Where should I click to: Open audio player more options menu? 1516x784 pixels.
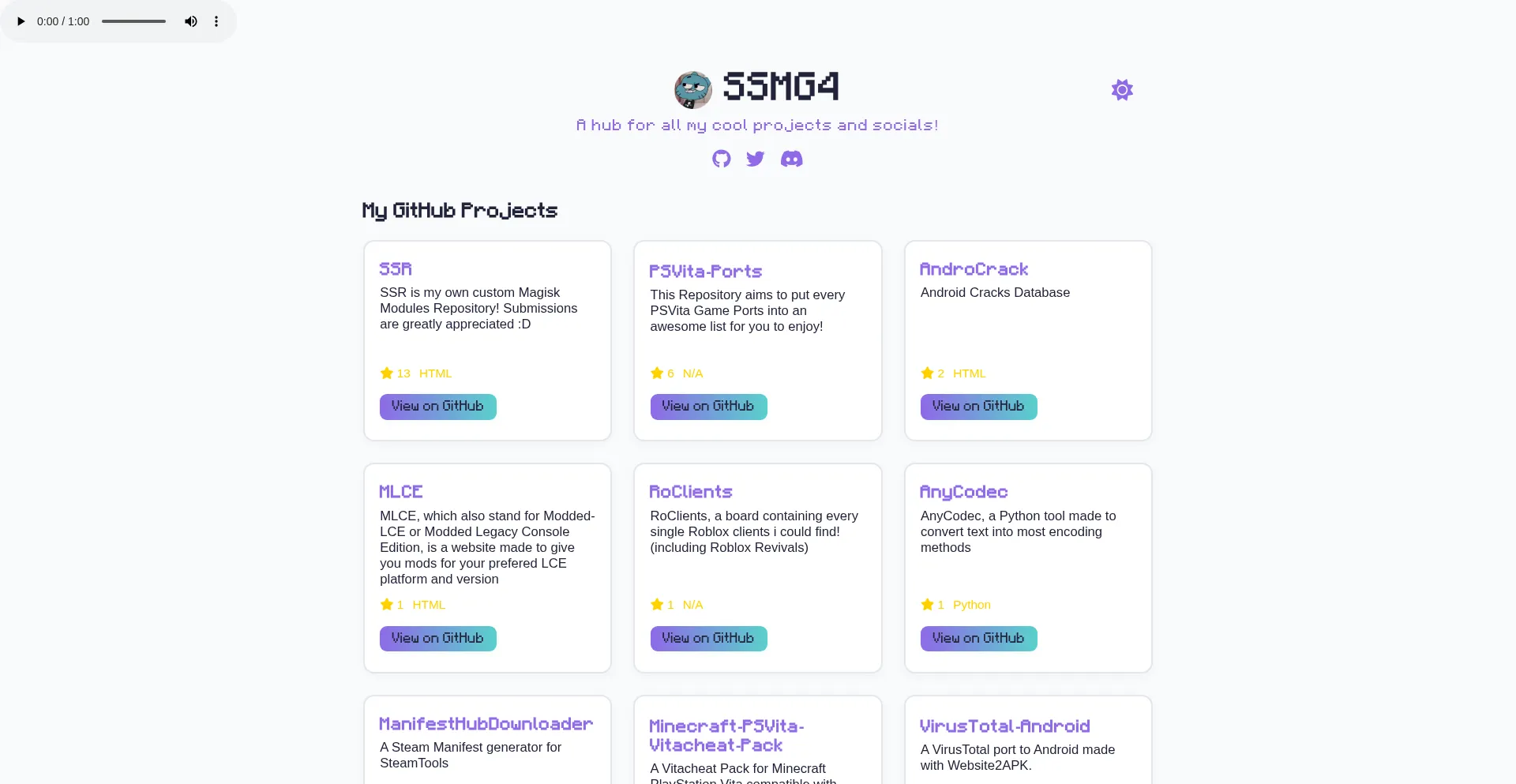click(x=216, y=21)
